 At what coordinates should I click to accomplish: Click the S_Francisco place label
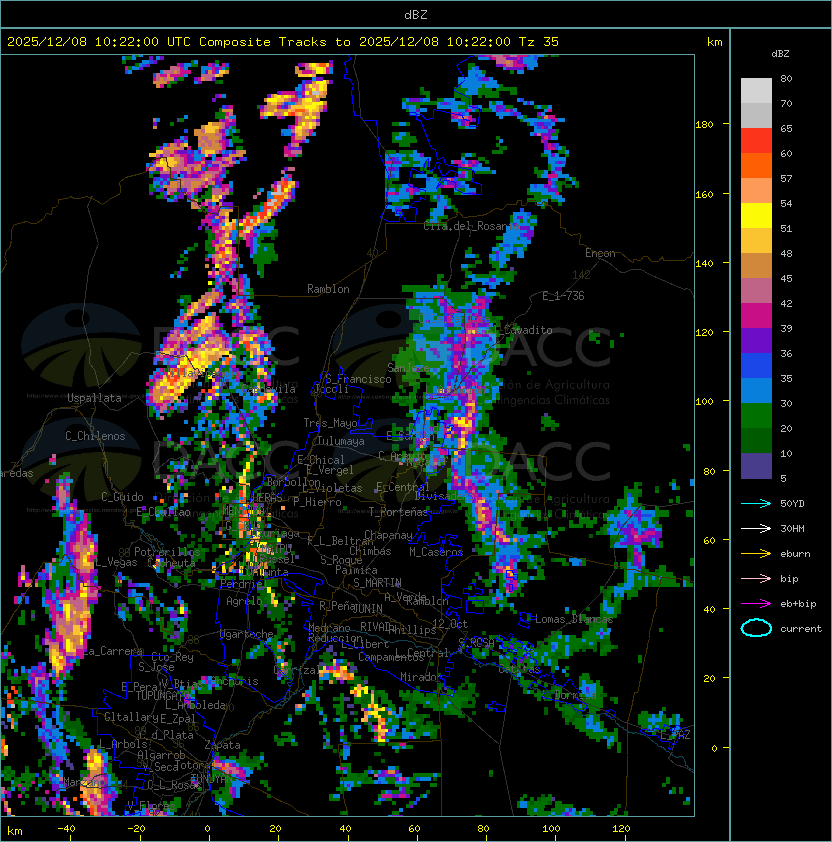coord(358,379)
